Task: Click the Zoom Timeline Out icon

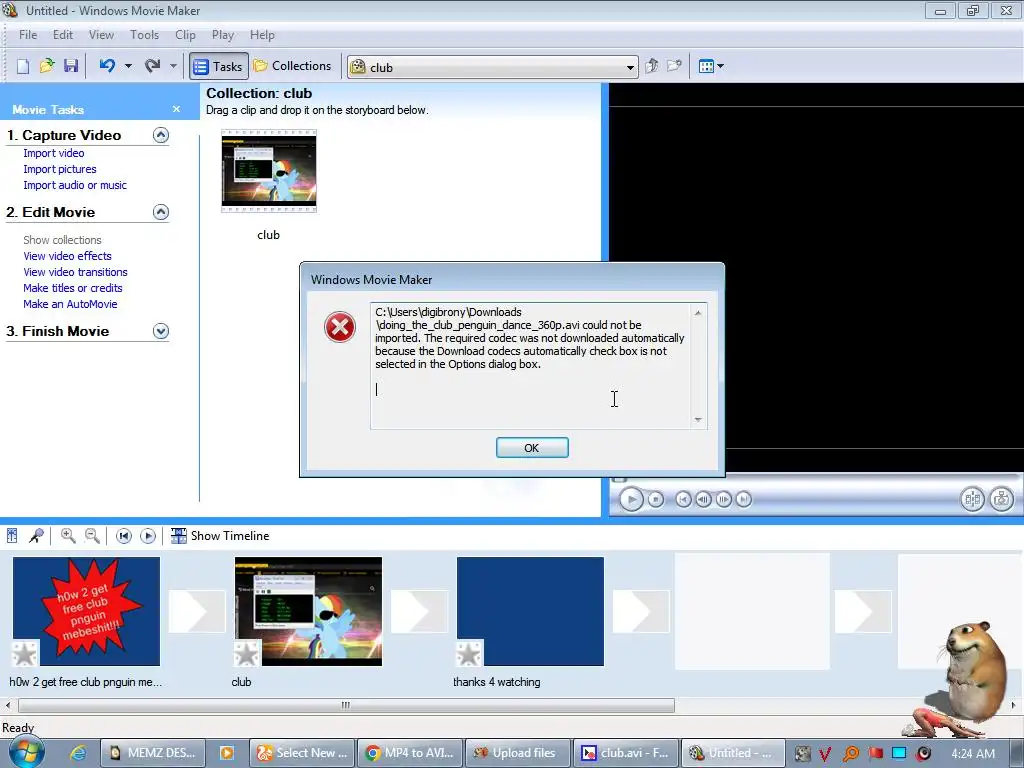Action: click(92, 536)
